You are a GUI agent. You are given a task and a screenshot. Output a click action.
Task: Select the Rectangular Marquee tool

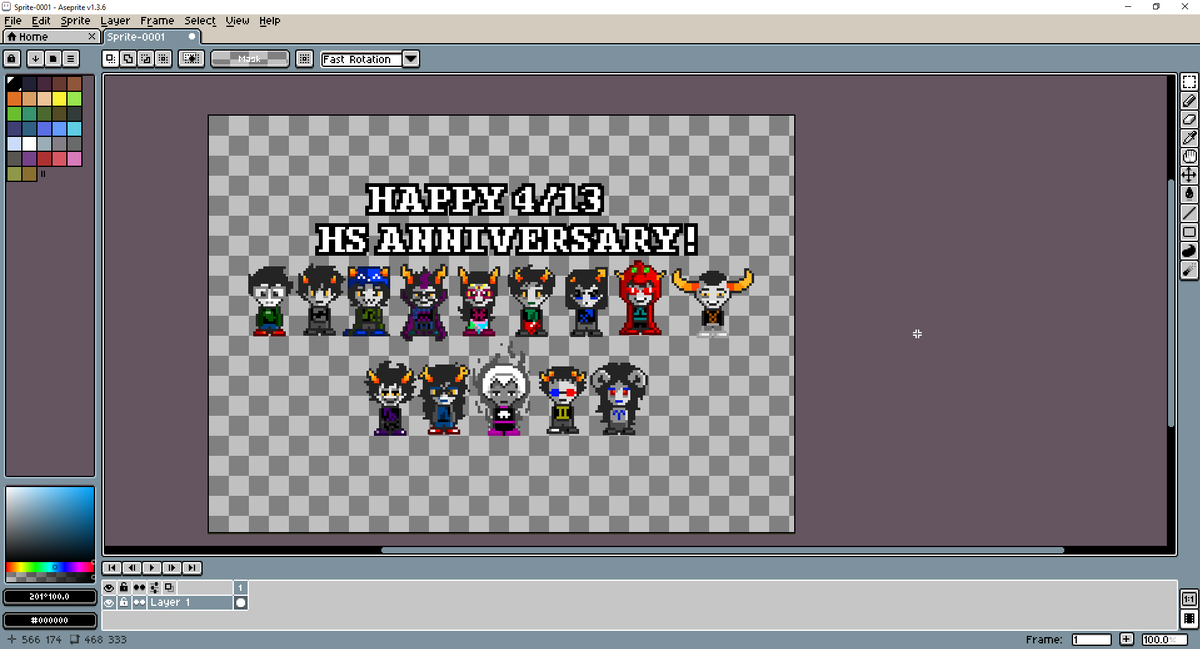tap(1189, 83)
